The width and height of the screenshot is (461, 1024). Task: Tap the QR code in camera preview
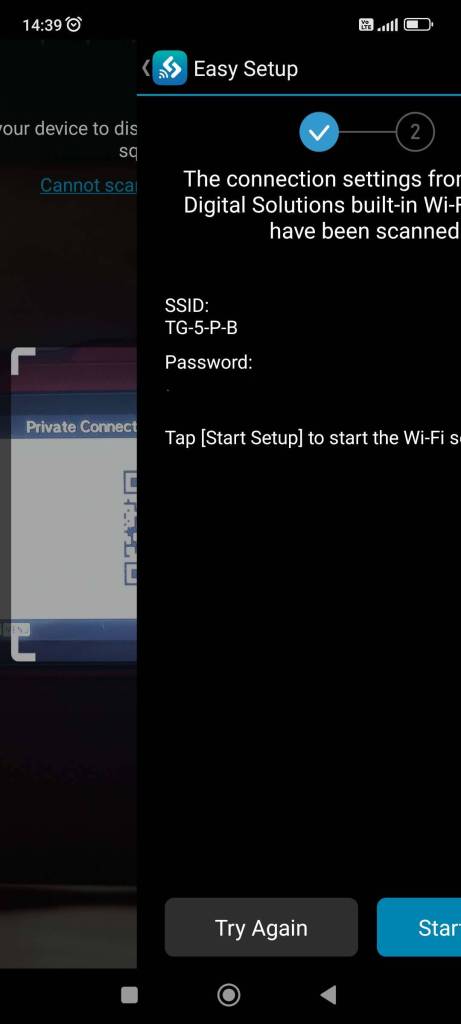pos(130,528)
